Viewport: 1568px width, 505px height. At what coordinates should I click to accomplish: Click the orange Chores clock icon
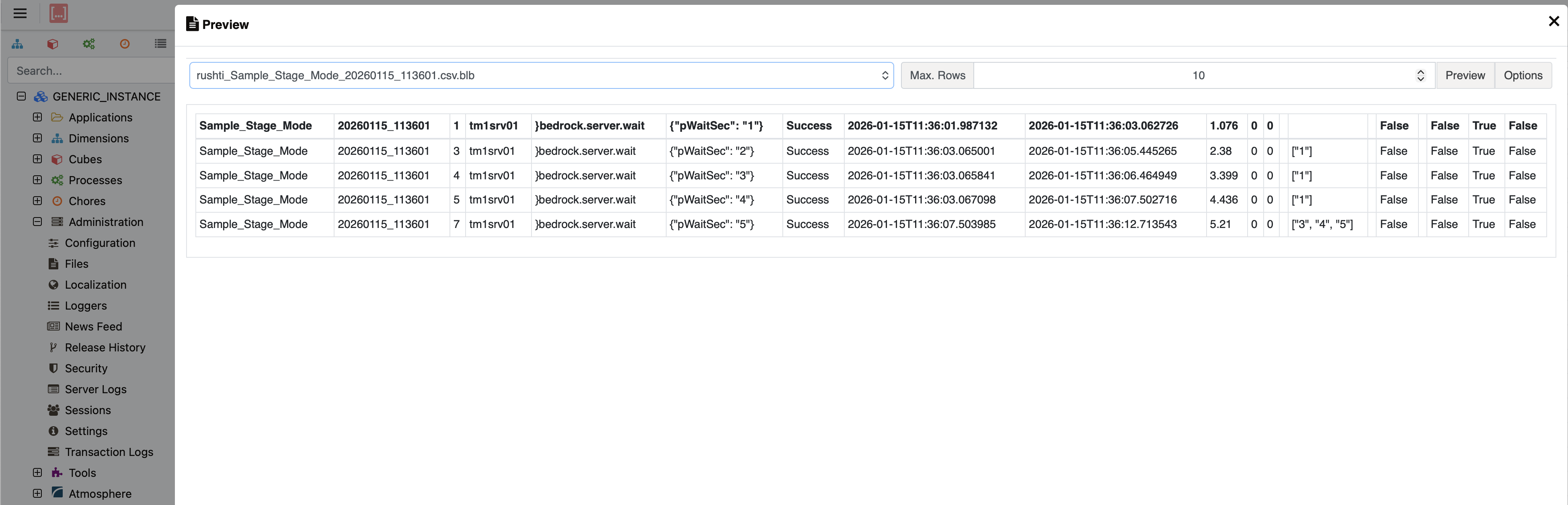click(125, 44)
